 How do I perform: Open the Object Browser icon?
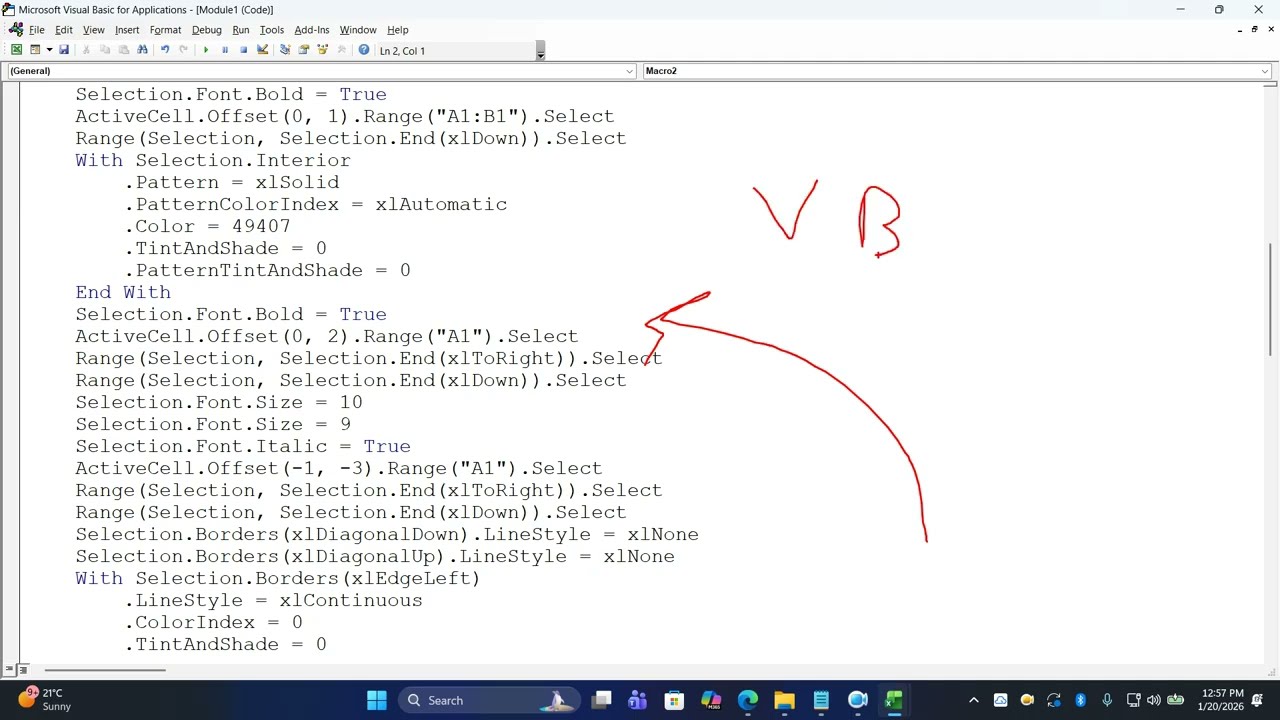[x=323, y=50]
